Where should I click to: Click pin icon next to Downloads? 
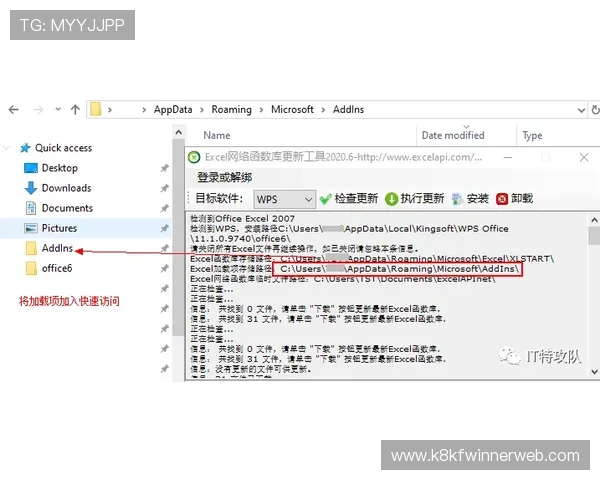pyautogui.click(x=165, y=188)
